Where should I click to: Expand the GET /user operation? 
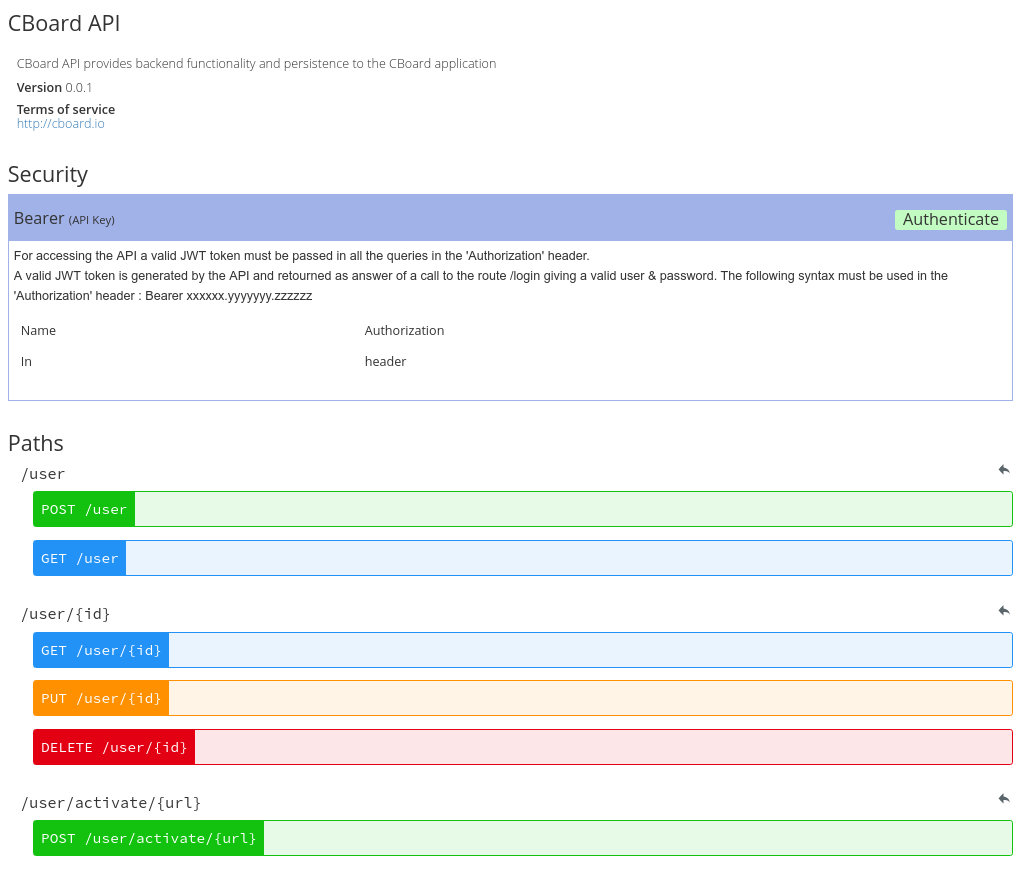pos(523,558)
